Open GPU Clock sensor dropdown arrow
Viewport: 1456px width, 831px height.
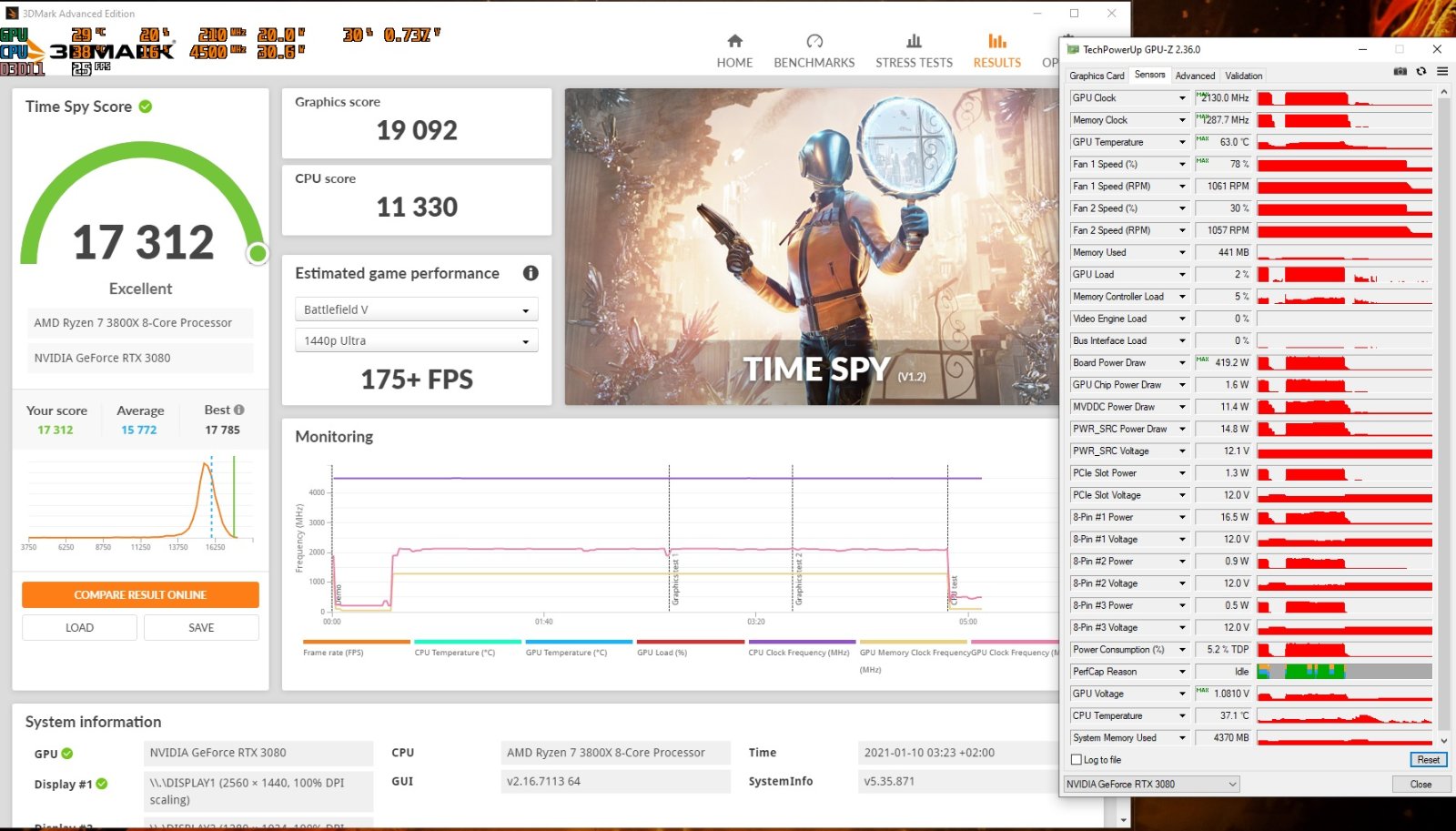(x=1182, y=98)
